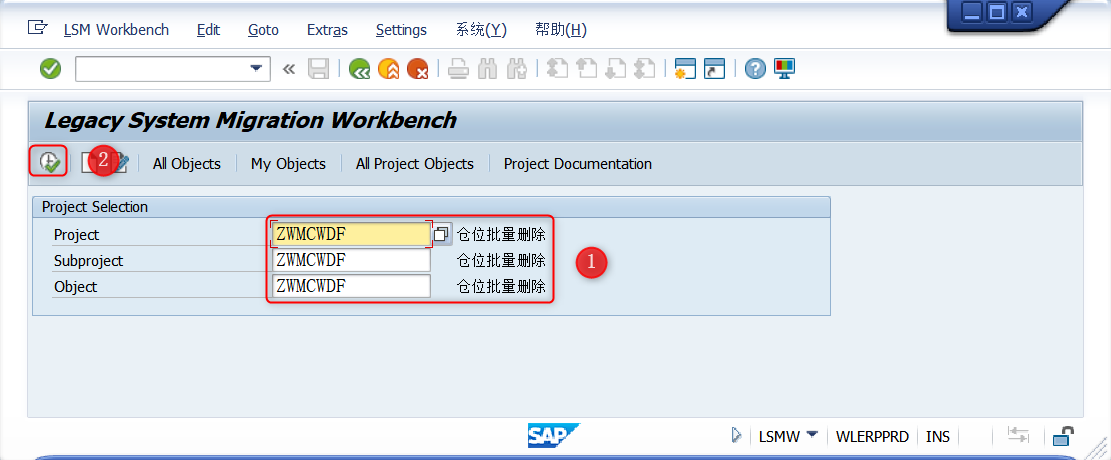Open the Edit menu

(x=208, y=30)
